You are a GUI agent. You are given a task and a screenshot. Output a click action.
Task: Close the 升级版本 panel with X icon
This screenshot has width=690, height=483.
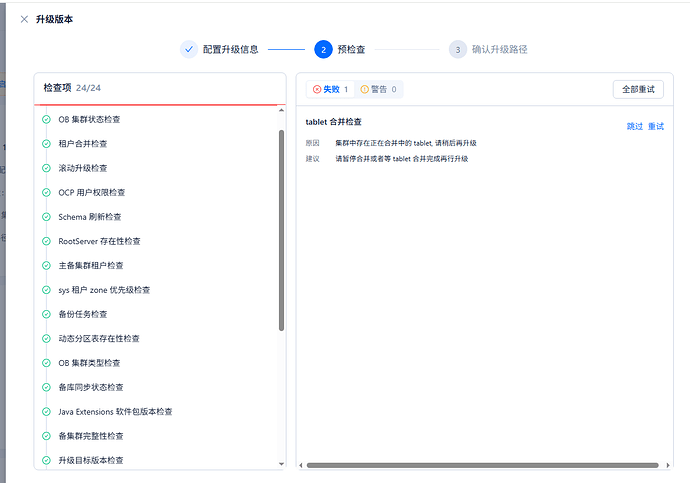point(24,19)
